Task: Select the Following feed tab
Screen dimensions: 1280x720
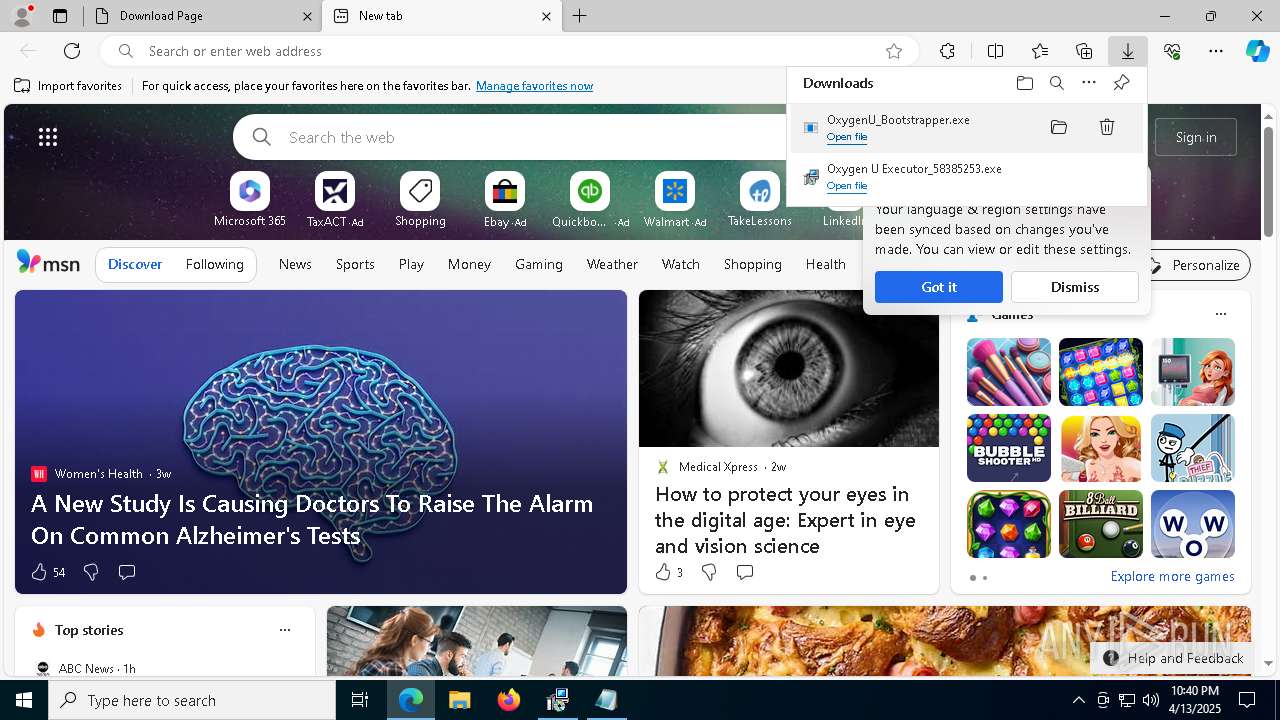Action: (214, 264)
